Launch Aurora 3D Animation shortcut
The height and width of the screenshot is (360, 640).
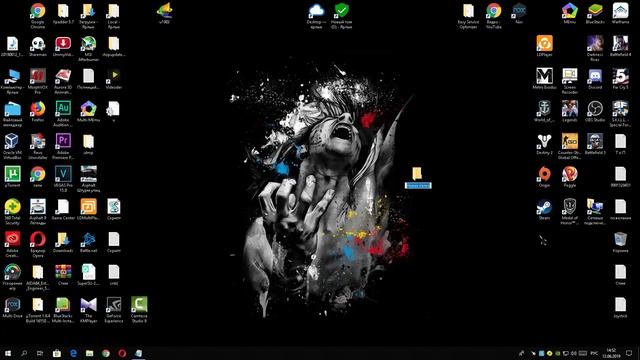[x=63, y=81]
